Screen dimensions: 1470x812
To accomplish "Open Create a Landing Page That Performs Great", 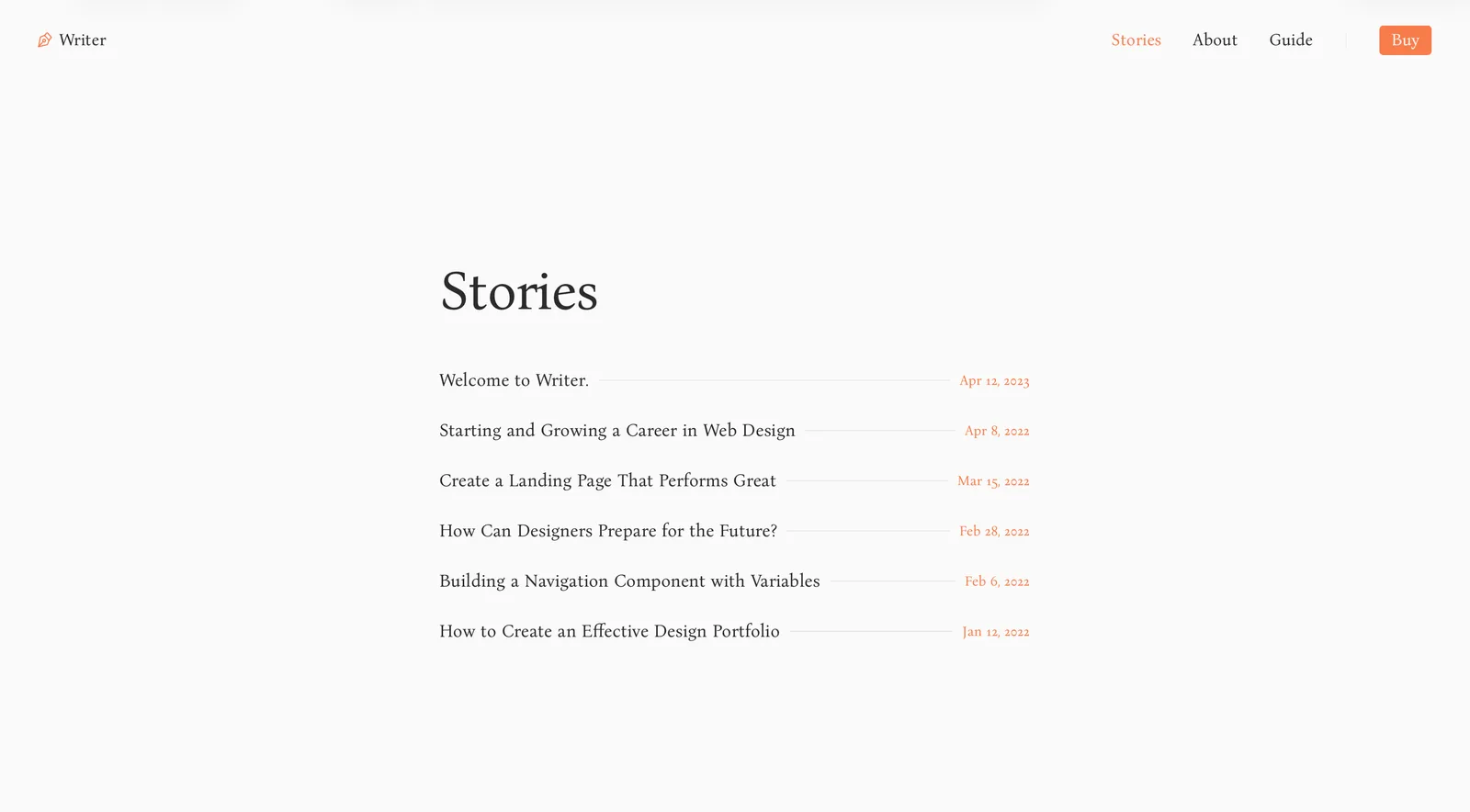I will pos(607,480).
